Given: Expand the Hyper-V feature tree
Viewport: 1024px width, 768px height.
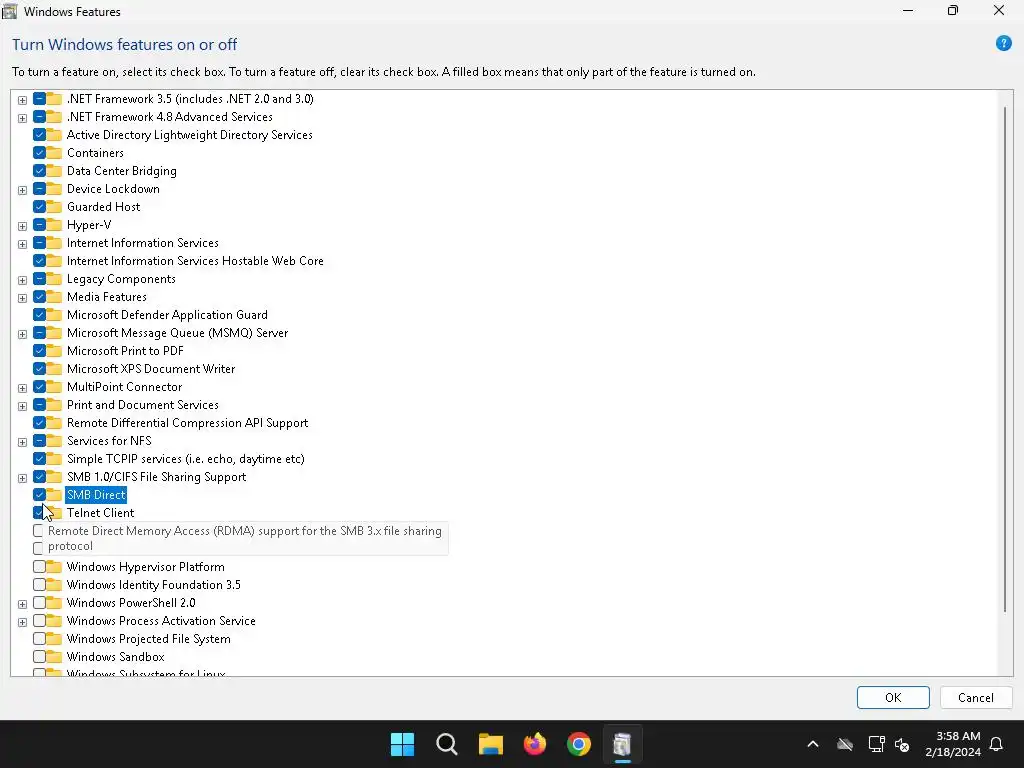Looking at the screenshot, I should click(22, 226).
